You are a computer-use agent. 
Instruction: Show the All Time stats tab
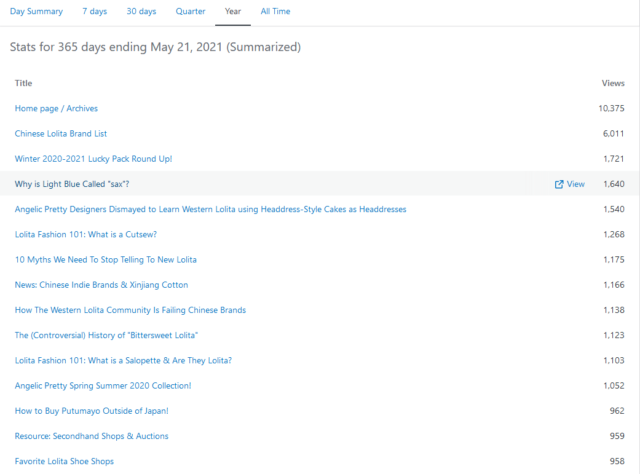(x=276, y=11)
